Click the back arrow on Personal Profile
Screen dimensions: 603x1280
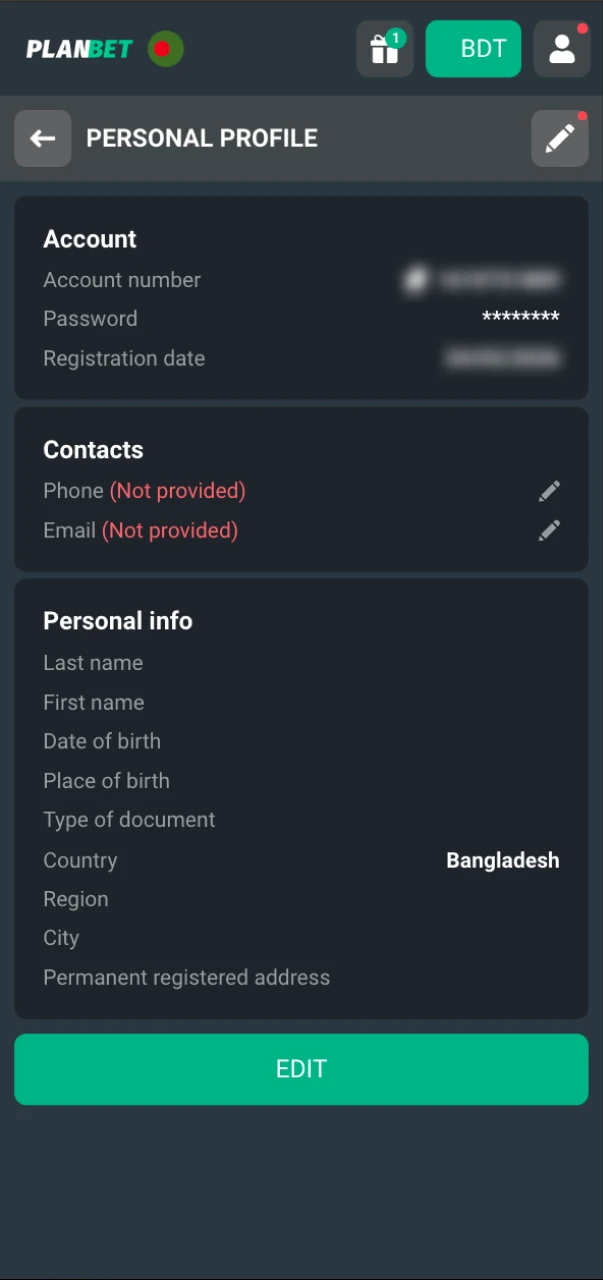pyautogui.click(x=42, y=137)
